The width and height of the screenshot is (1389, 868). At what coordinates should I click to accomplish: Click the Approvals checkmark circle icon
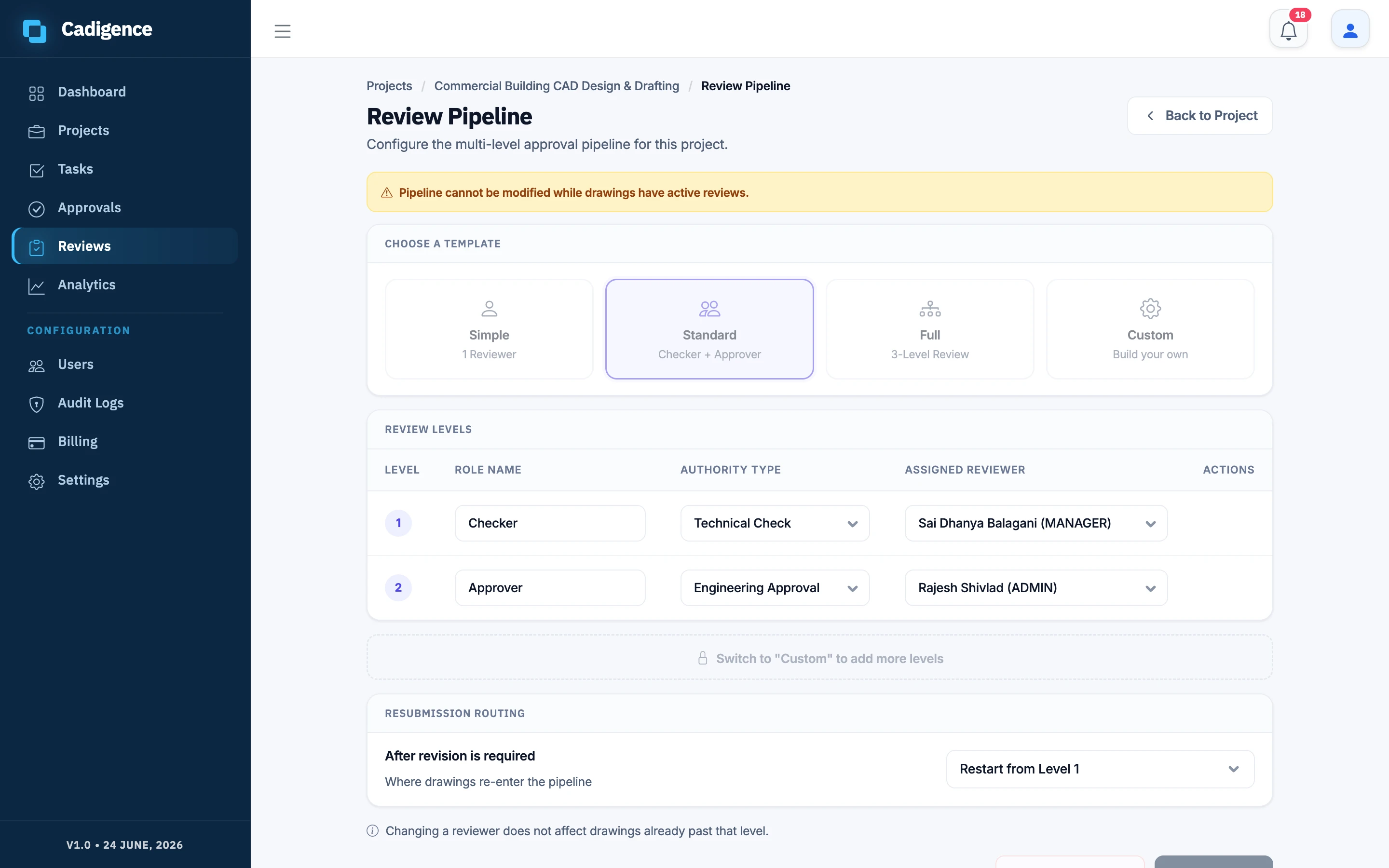36,209
